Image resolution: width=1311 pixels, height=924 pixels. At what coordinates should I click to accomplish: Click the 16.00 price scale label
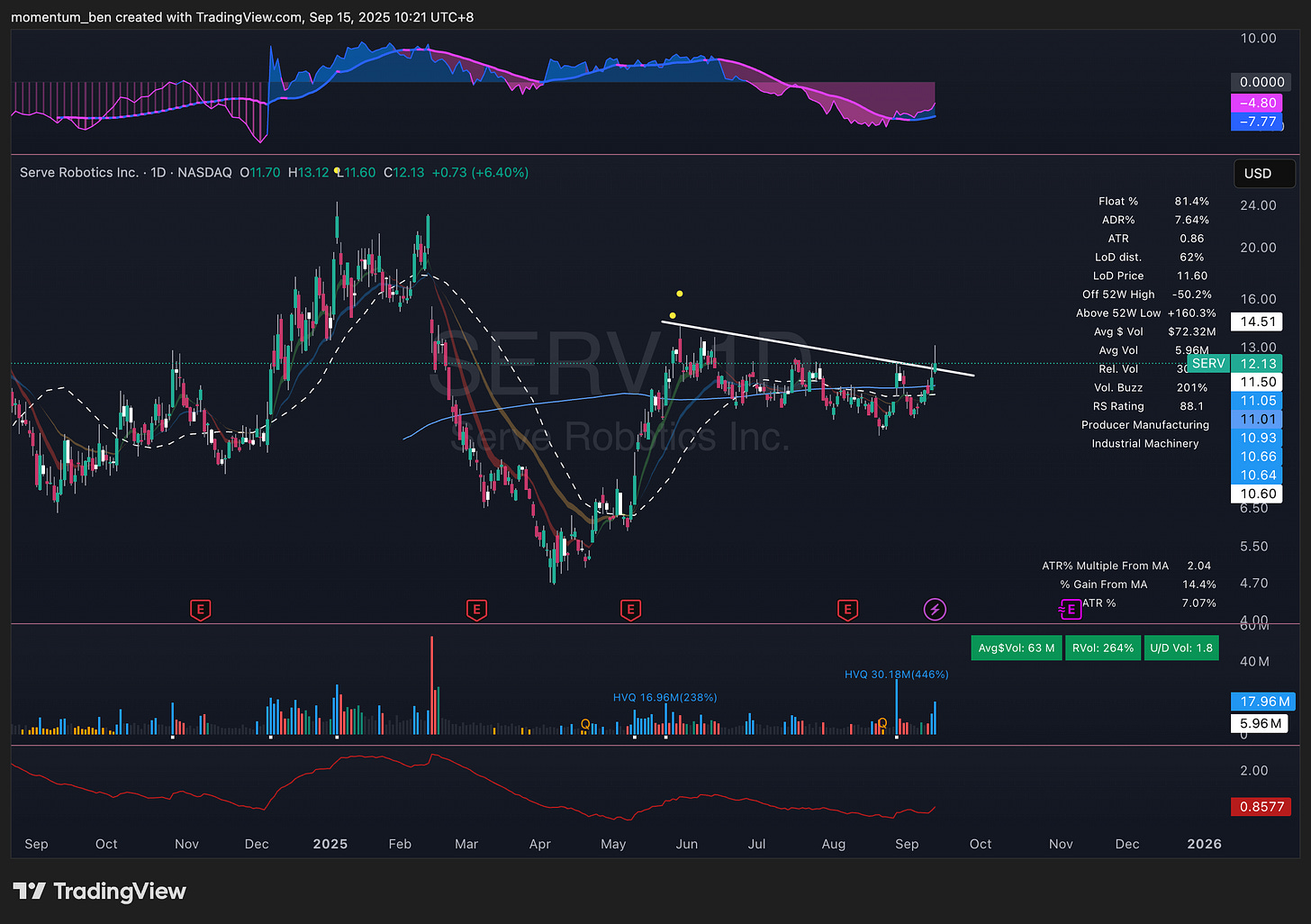(1258, 299)
